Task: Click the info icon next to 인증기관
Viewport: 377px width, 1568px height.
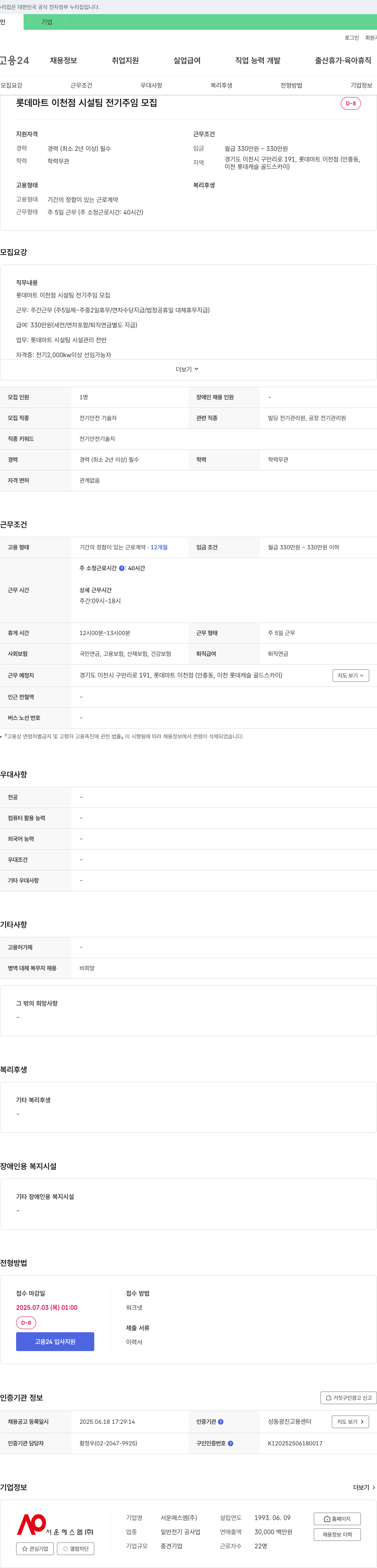Action: [x=221, y=1422]
